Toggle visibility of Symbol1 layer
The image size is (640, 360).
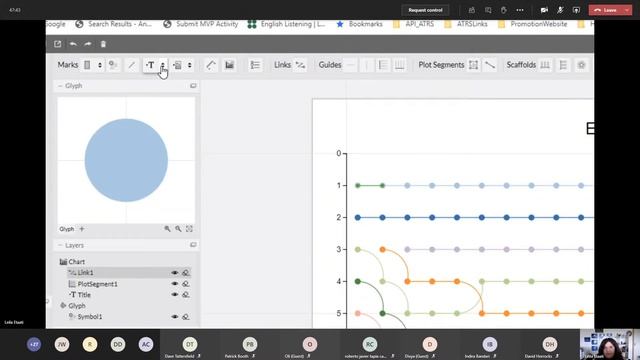(175, 317)
